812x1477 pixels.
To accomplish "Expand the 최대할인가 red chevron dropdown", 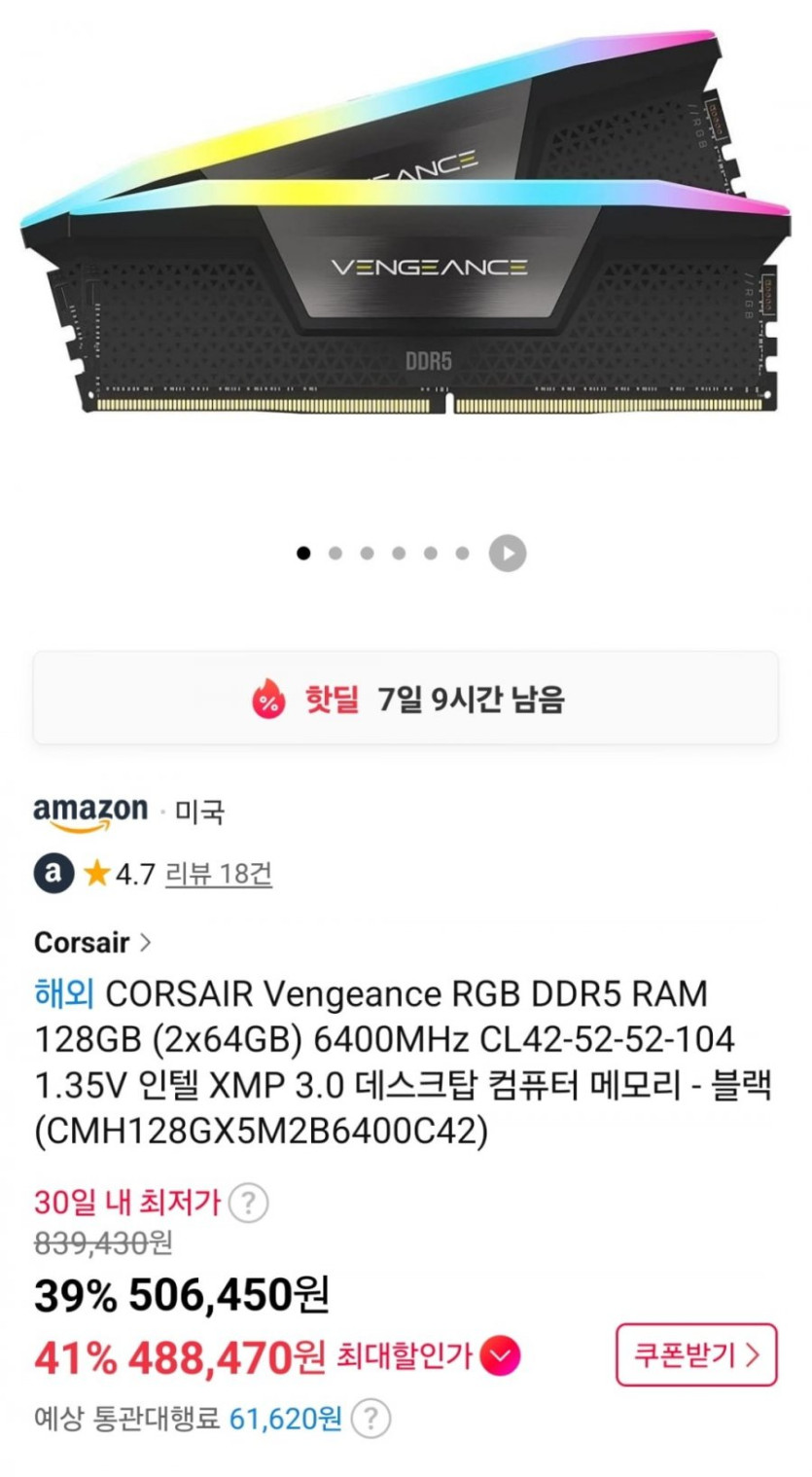I will click(x=500, y=1355).
